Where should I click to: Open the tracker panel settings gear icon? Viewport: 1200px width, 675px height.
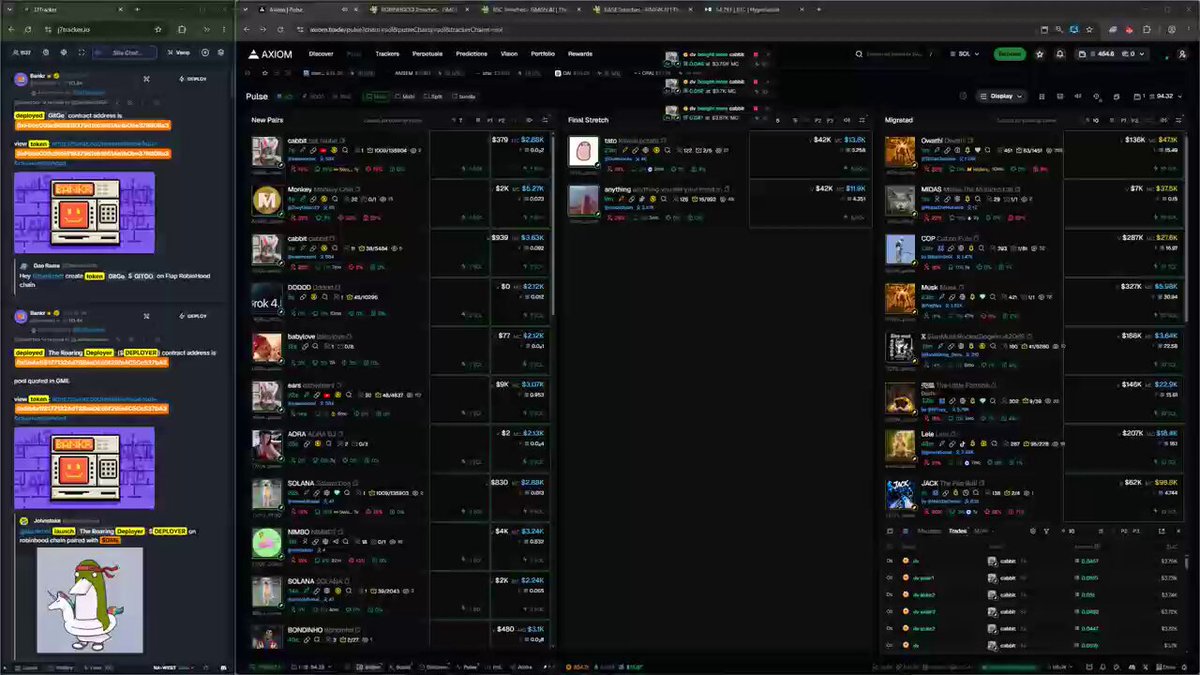1032,531
